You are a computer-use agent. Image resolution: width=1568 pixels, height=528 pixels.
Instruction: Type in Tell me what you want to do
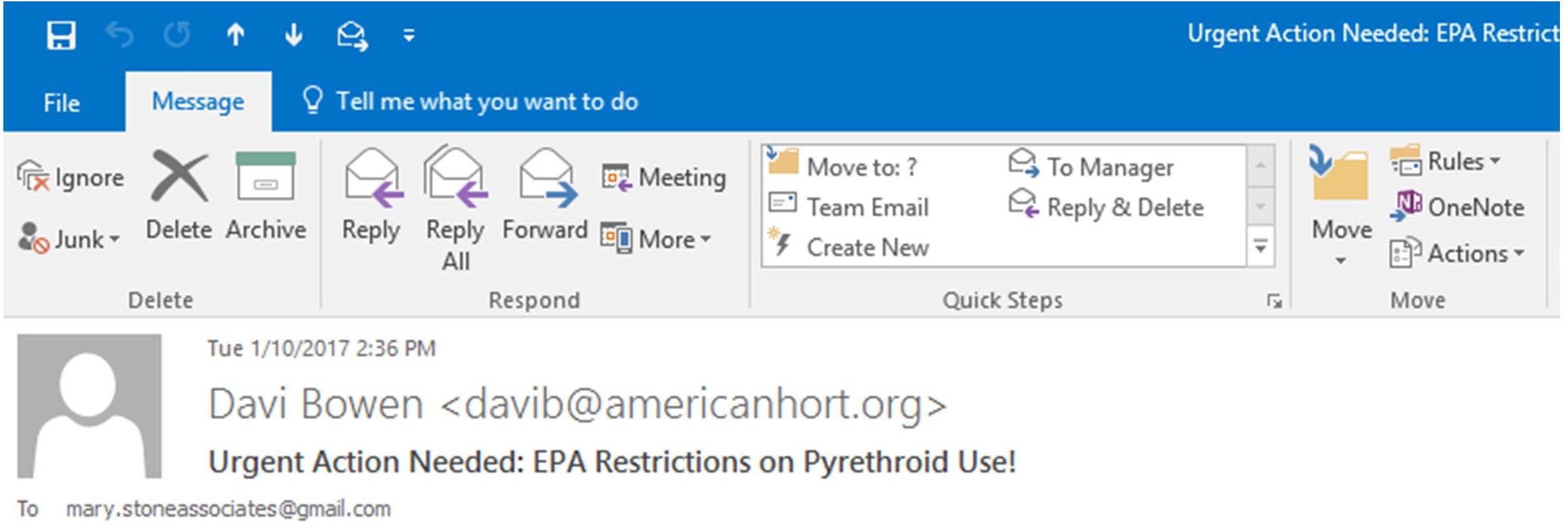pyautogui.click(x=487, y=102)
